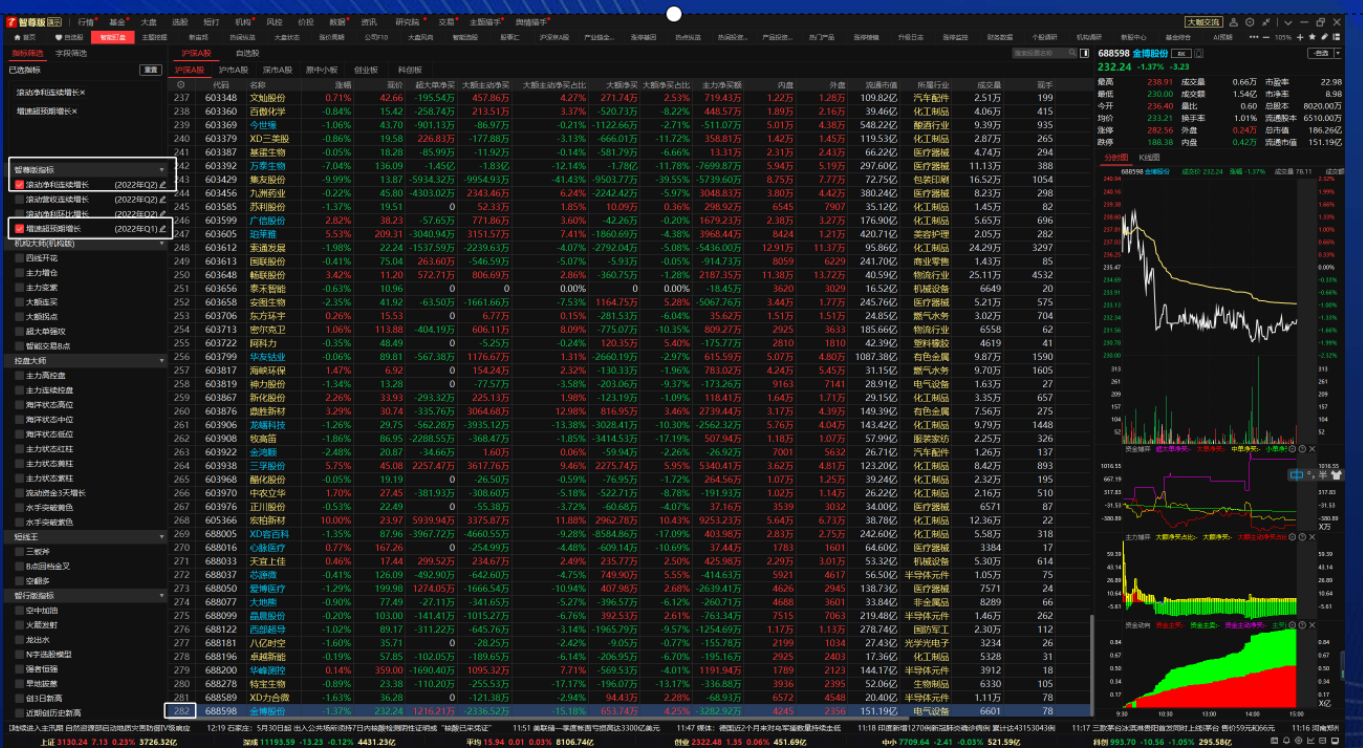Open the 一色选 dropdown arrow
This screenshot has width=1363, height=748.
pos(1337,53)
